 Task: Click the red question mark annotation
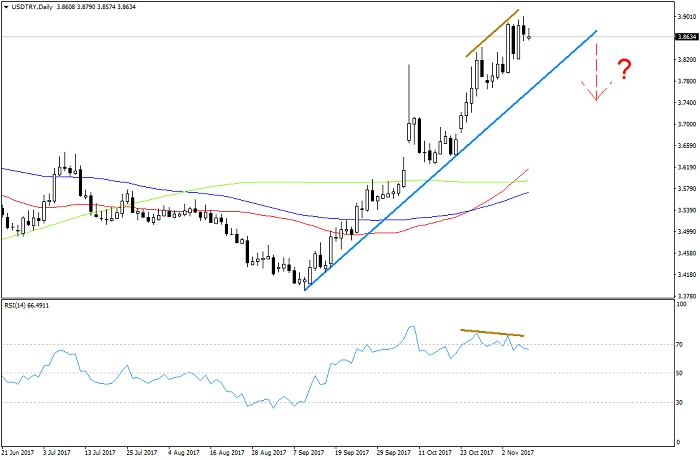tap(624, 70)
